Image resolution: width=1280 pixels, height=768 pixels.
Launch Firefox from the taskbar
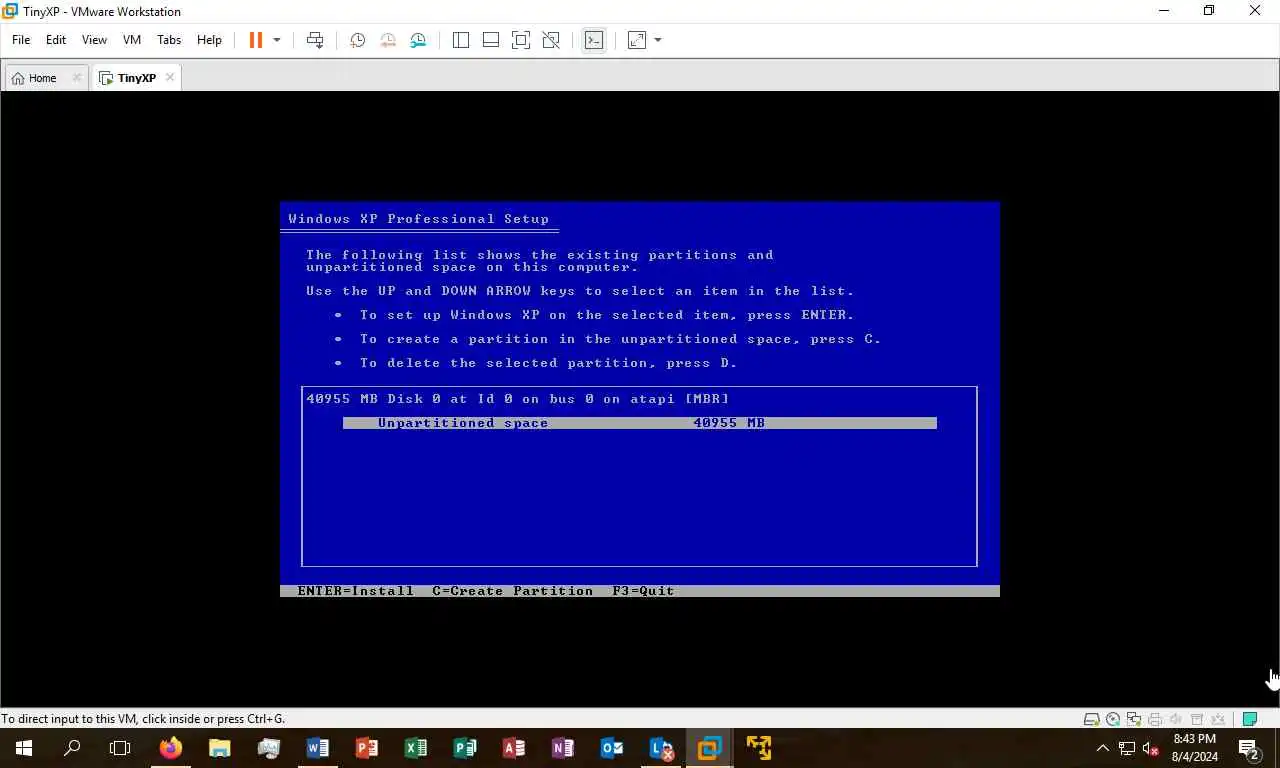170,748
